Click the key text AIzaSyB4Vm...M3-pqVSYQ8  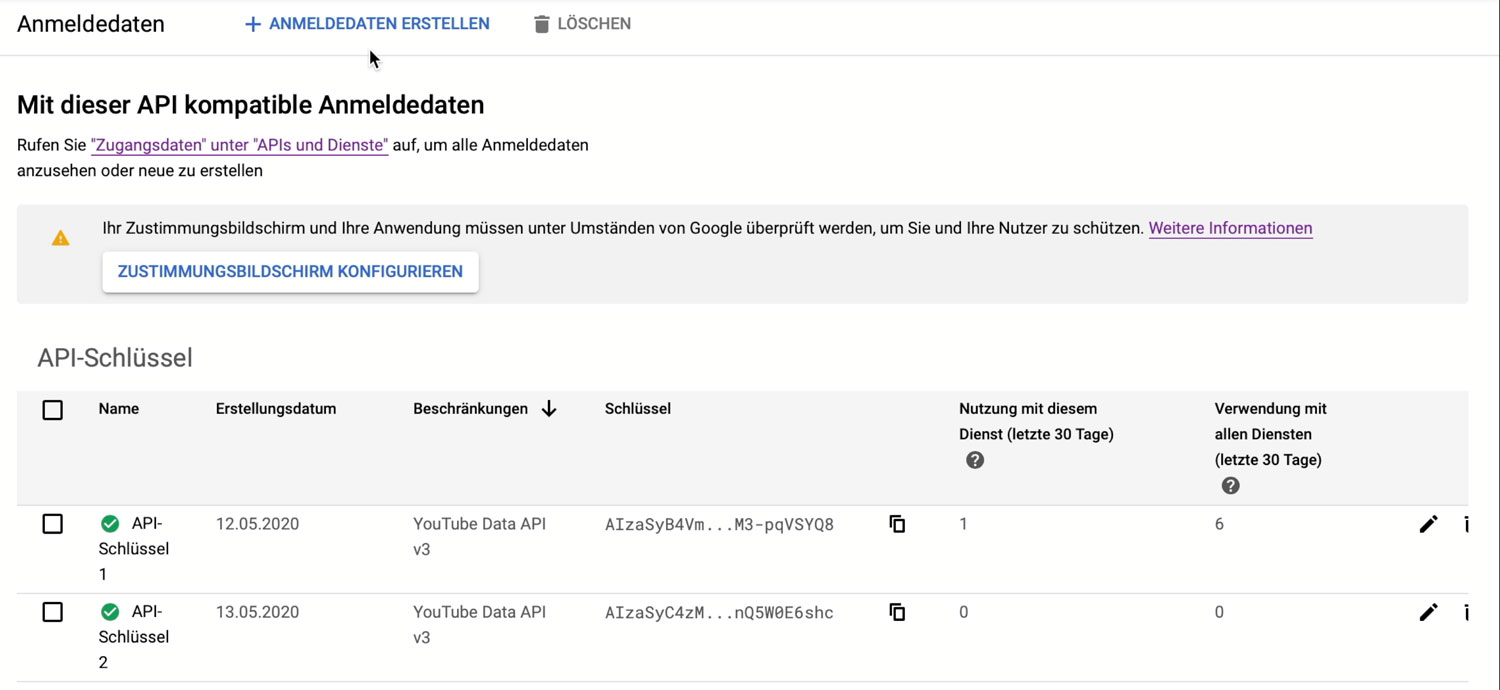click(719, 524)
